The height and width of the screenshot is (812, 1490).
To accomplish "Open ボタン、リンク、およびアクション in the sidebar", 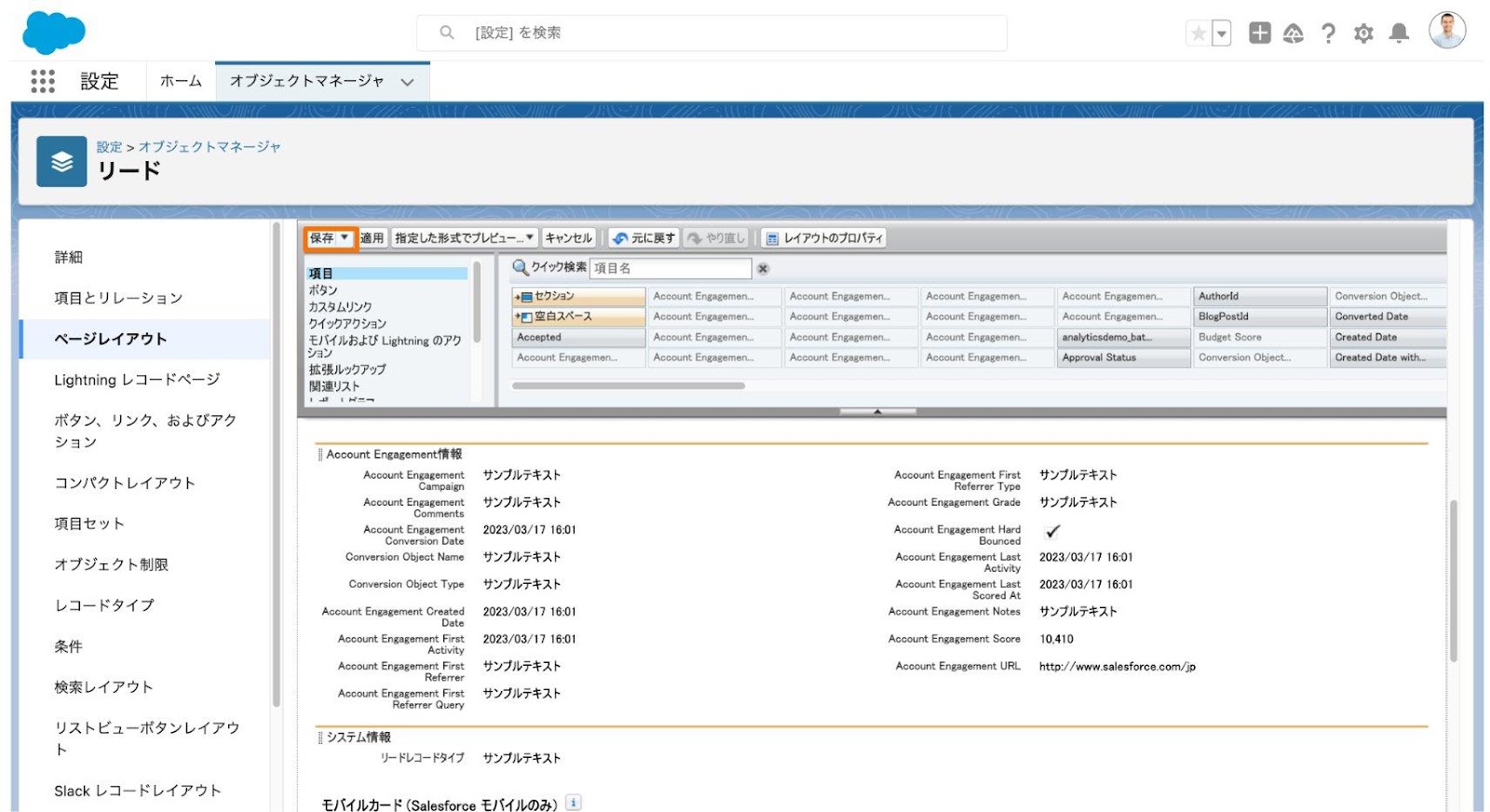I will click(144, 431).
